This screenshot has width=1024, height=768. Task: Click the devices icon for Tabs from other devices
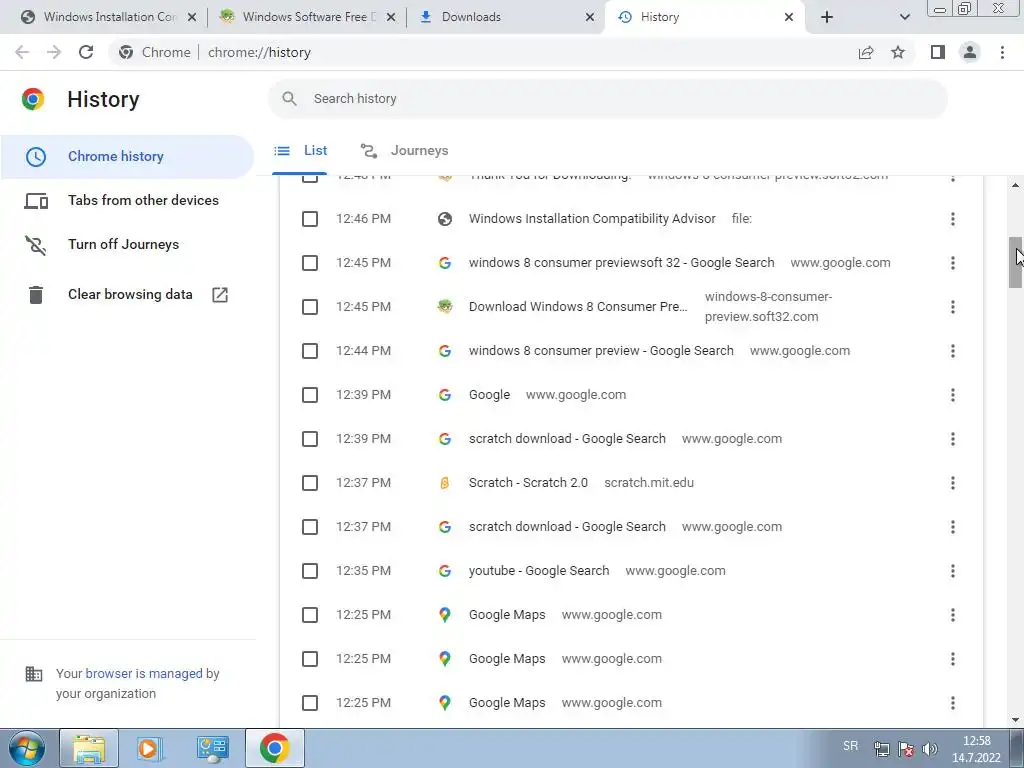[x=36, y=200]
